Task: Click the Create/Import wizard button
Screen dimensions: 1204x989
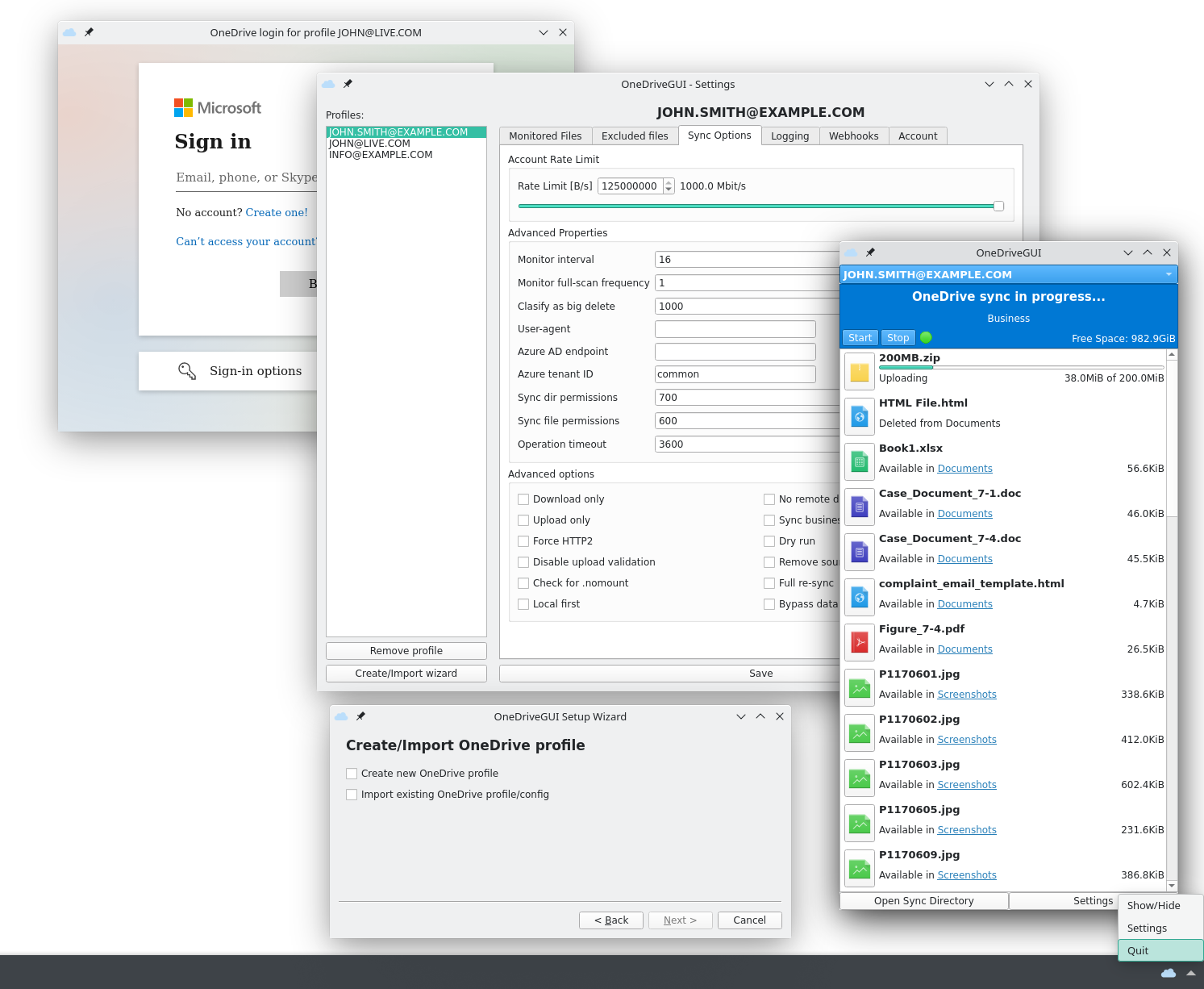Action: click(406, 673)
